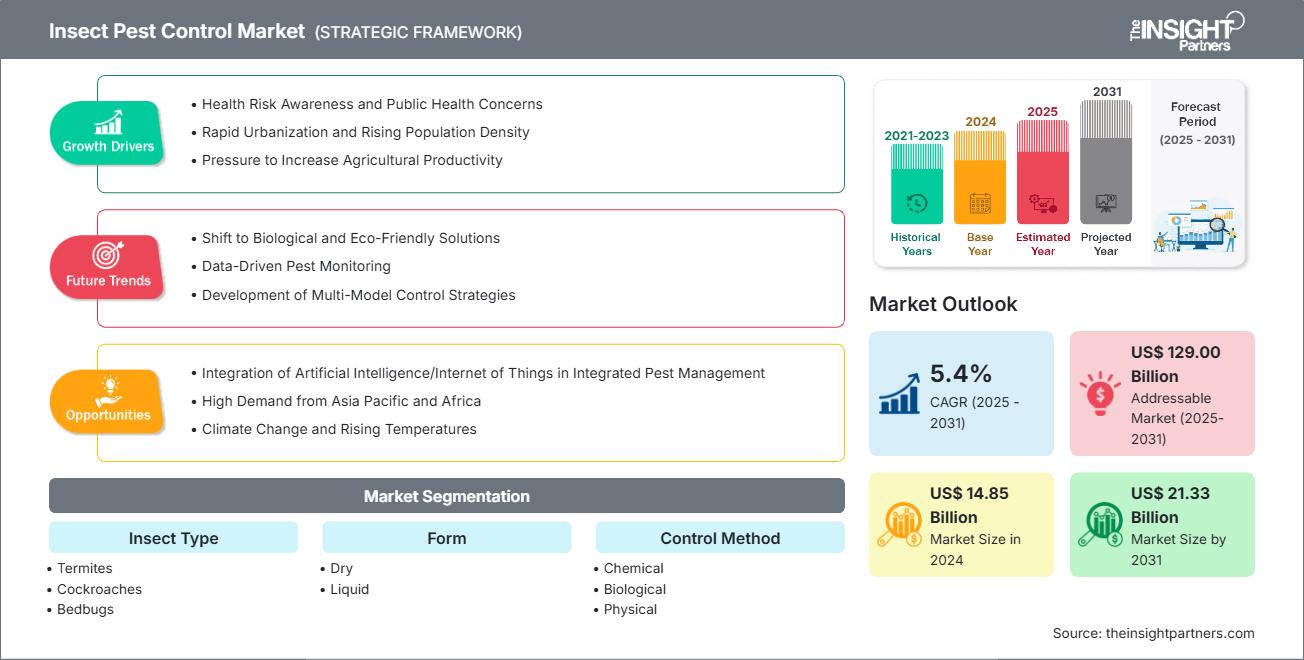
Task: Click the Projected Year presentation icon
Action: (1106, 204)
